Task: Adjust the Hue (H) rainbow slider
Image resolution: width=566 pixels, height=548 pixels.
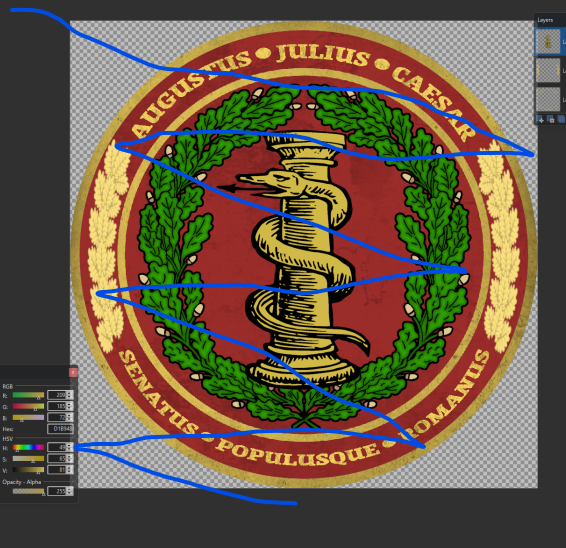Action: pyautogui.click(x=29, y=447)
